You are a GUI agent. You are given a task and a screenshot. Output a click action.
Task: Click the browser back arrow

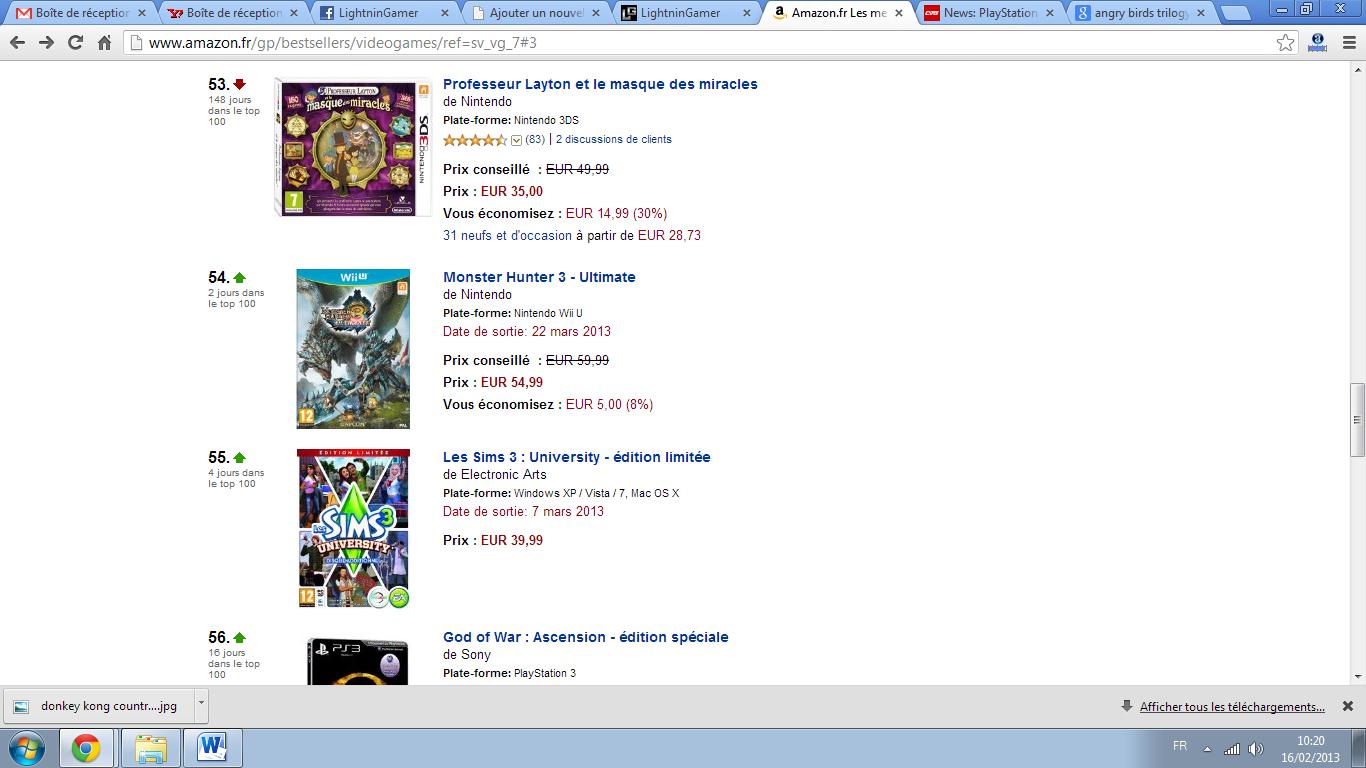[17, 43]
